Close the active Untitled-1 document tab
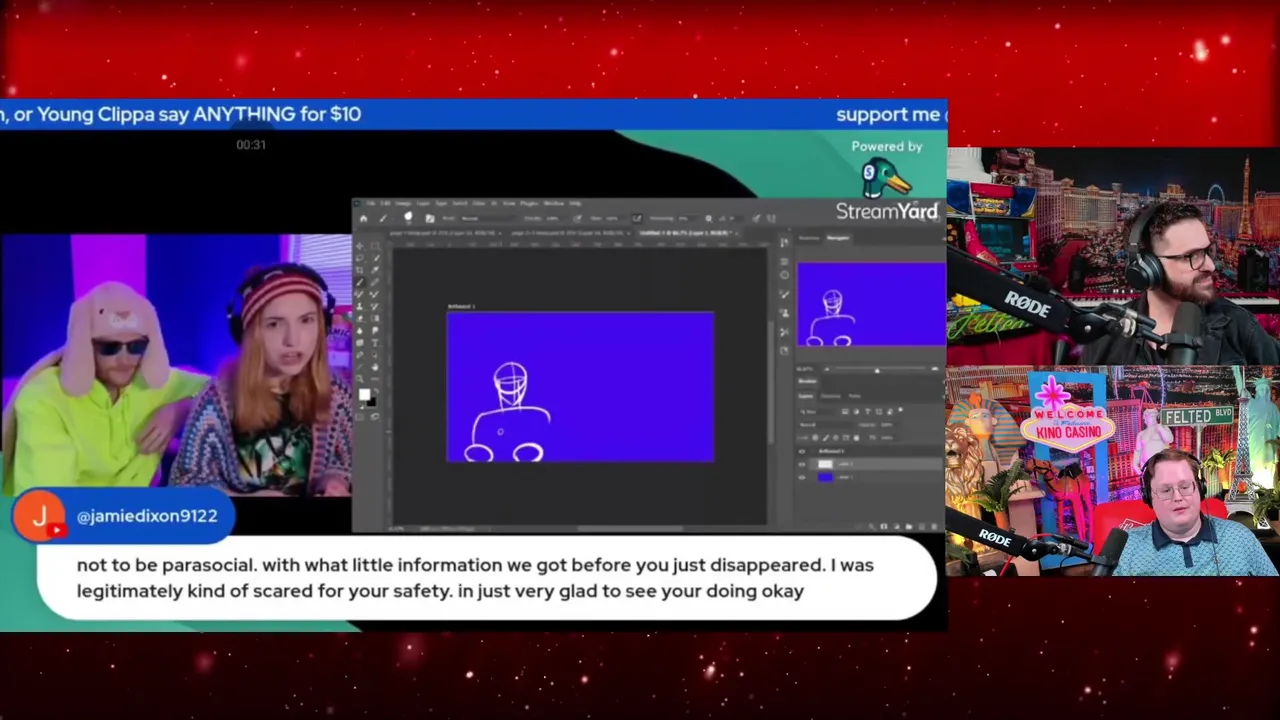 coord(736,233)
